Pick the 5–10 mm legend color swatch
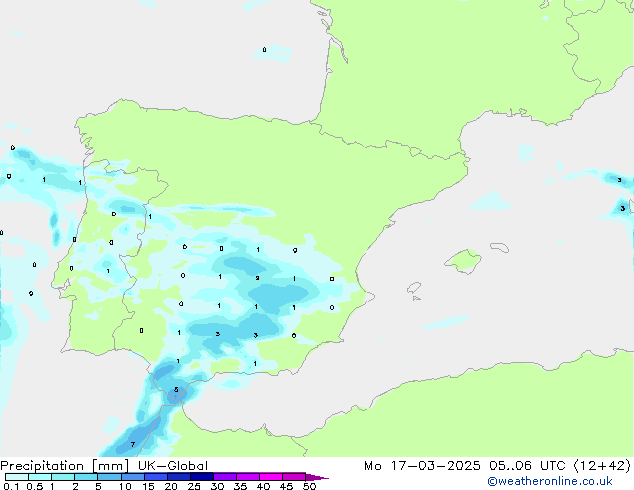 109,477
